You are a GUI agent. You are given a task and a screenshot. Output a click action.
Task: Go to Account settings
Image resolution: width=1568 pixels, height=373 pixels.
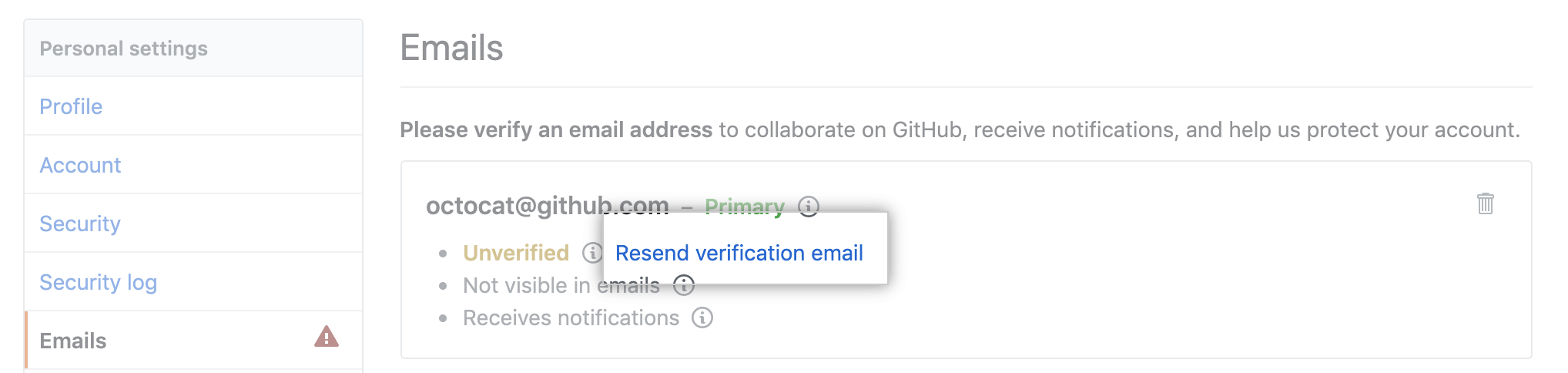click(x=80, y=165)
